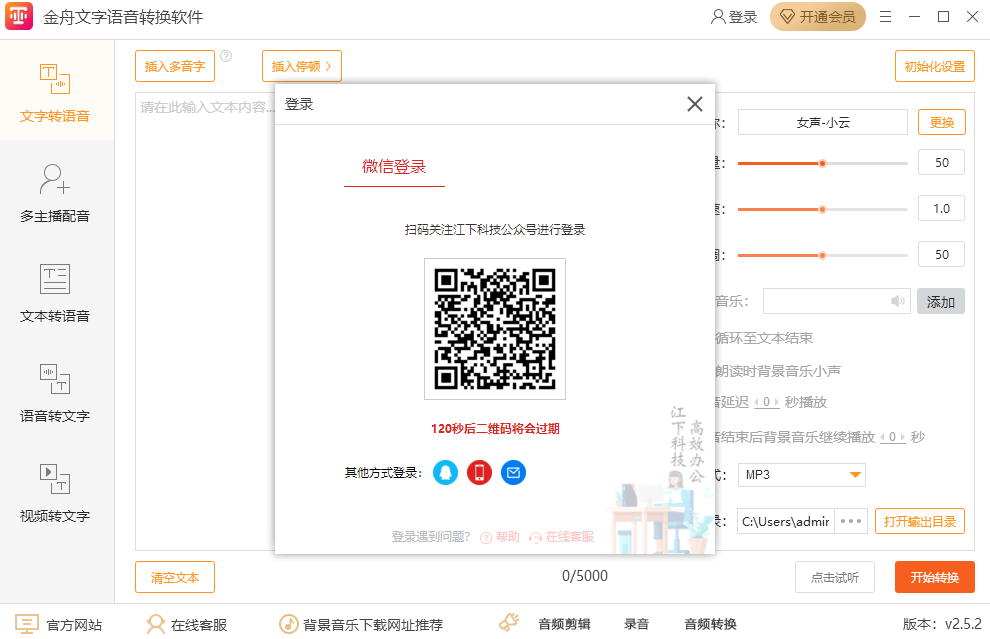
Task: Click 添加 to add background music
Action: click(941, 302)
